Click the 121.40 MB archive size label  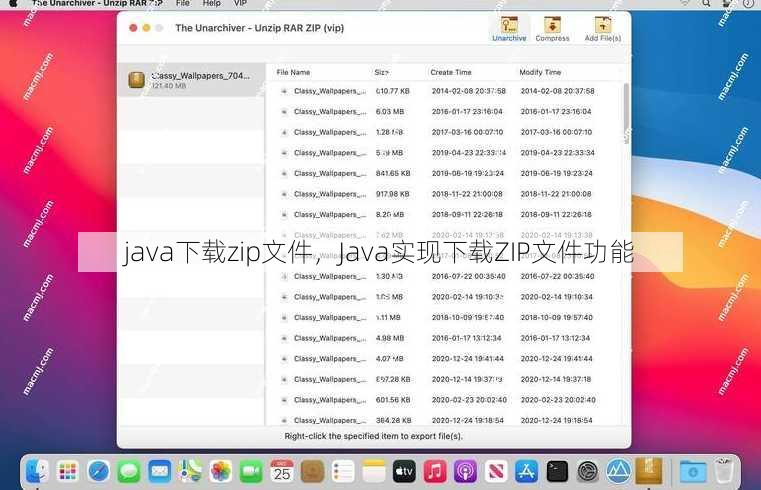(x=169, y=86)
